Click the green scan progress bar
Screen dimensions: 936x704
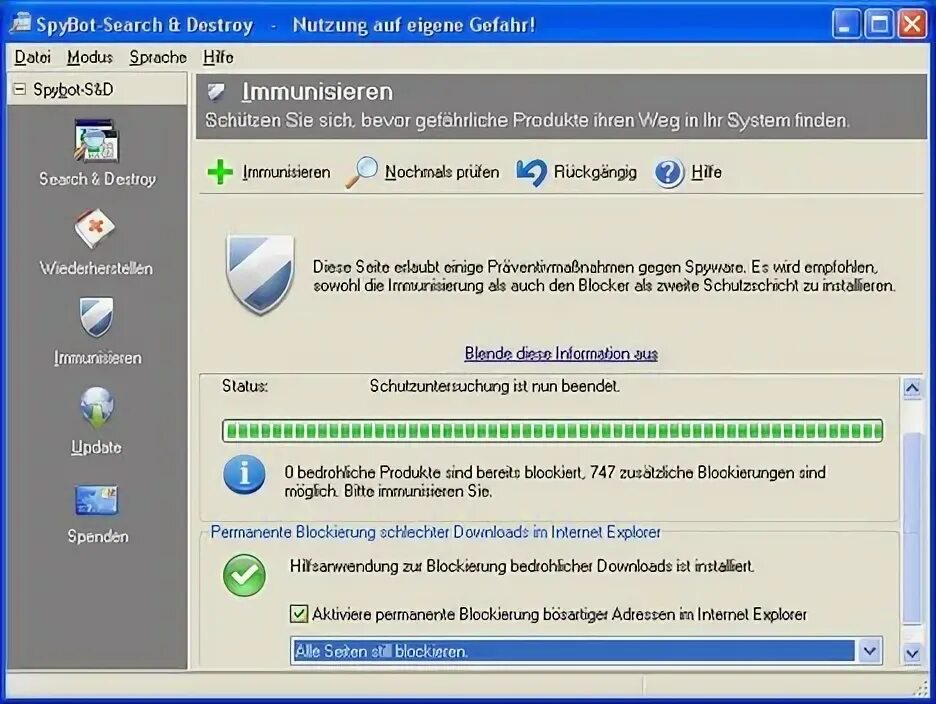552,431
